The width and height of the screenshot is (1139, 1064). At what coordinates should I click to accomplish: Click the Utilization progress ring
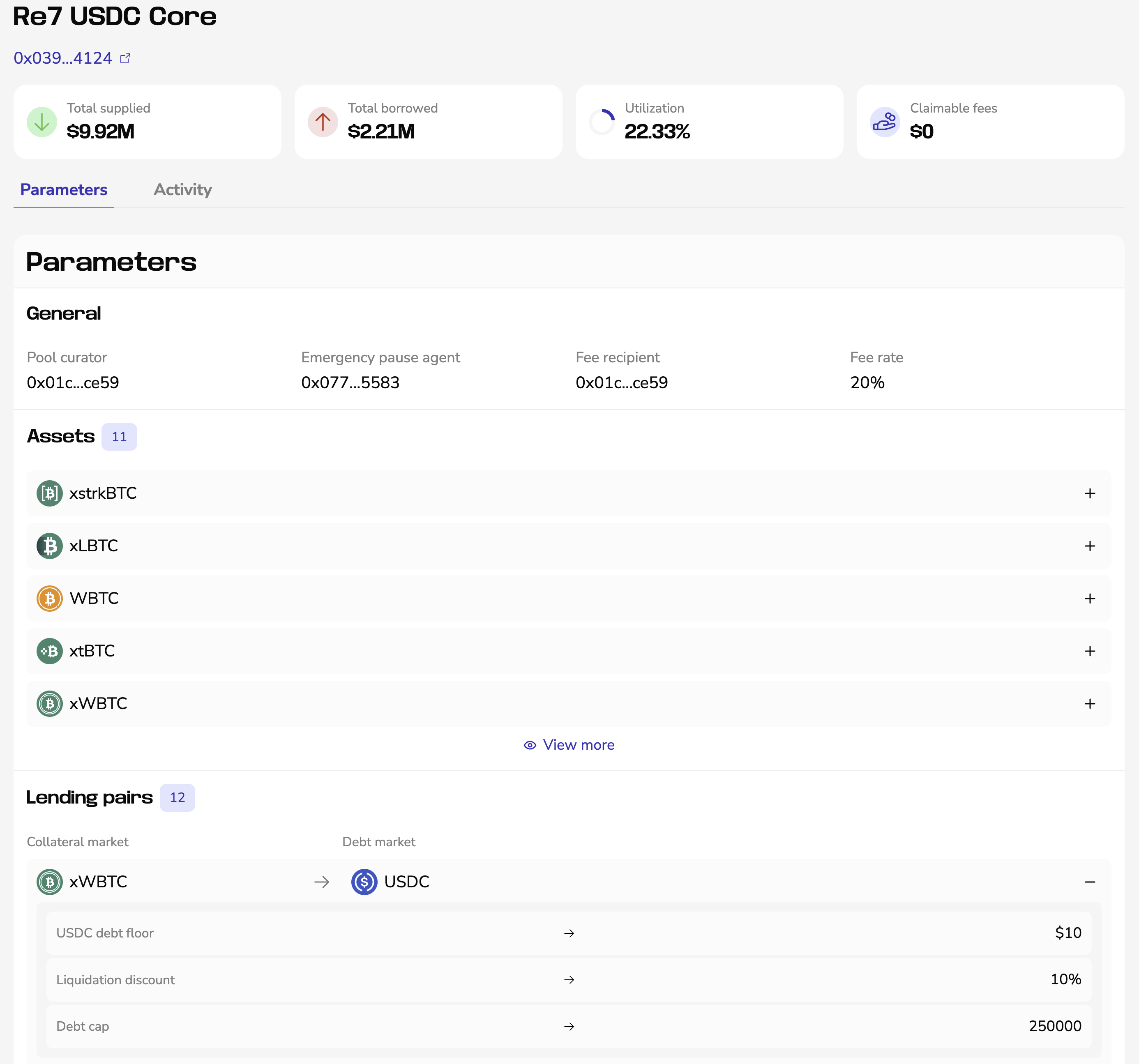click(602, 122)
